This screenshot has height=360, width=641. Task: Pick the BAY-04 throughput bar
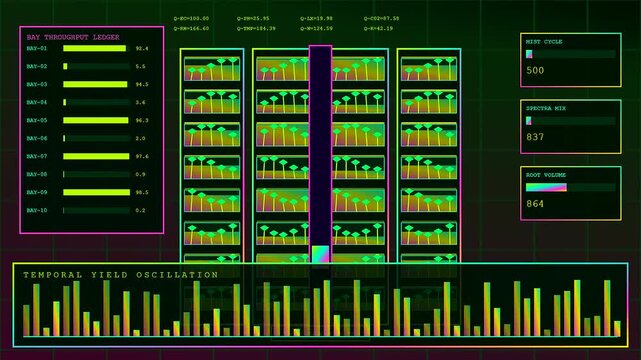97,102
